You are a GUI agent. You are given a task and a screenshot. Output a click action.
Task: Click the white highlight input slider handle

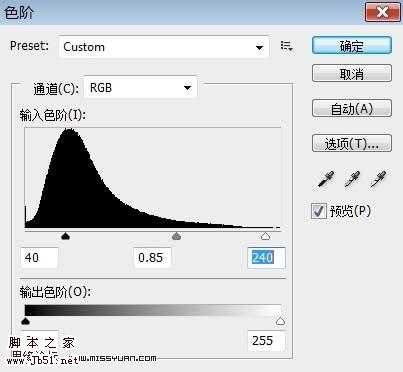265,236
